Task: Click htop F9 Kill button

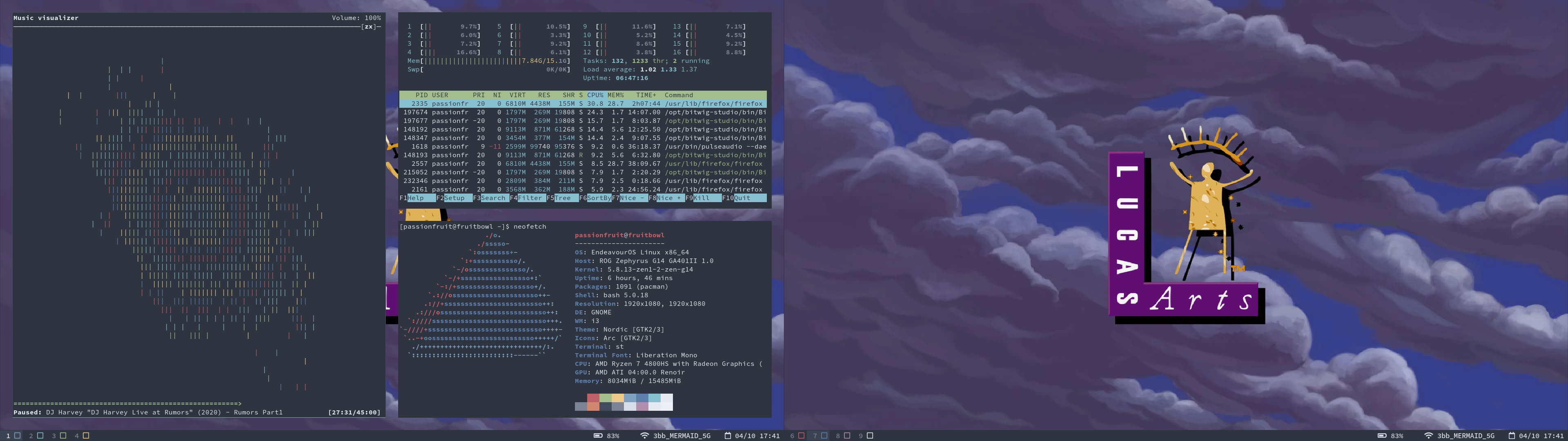Action: (703, 198)
